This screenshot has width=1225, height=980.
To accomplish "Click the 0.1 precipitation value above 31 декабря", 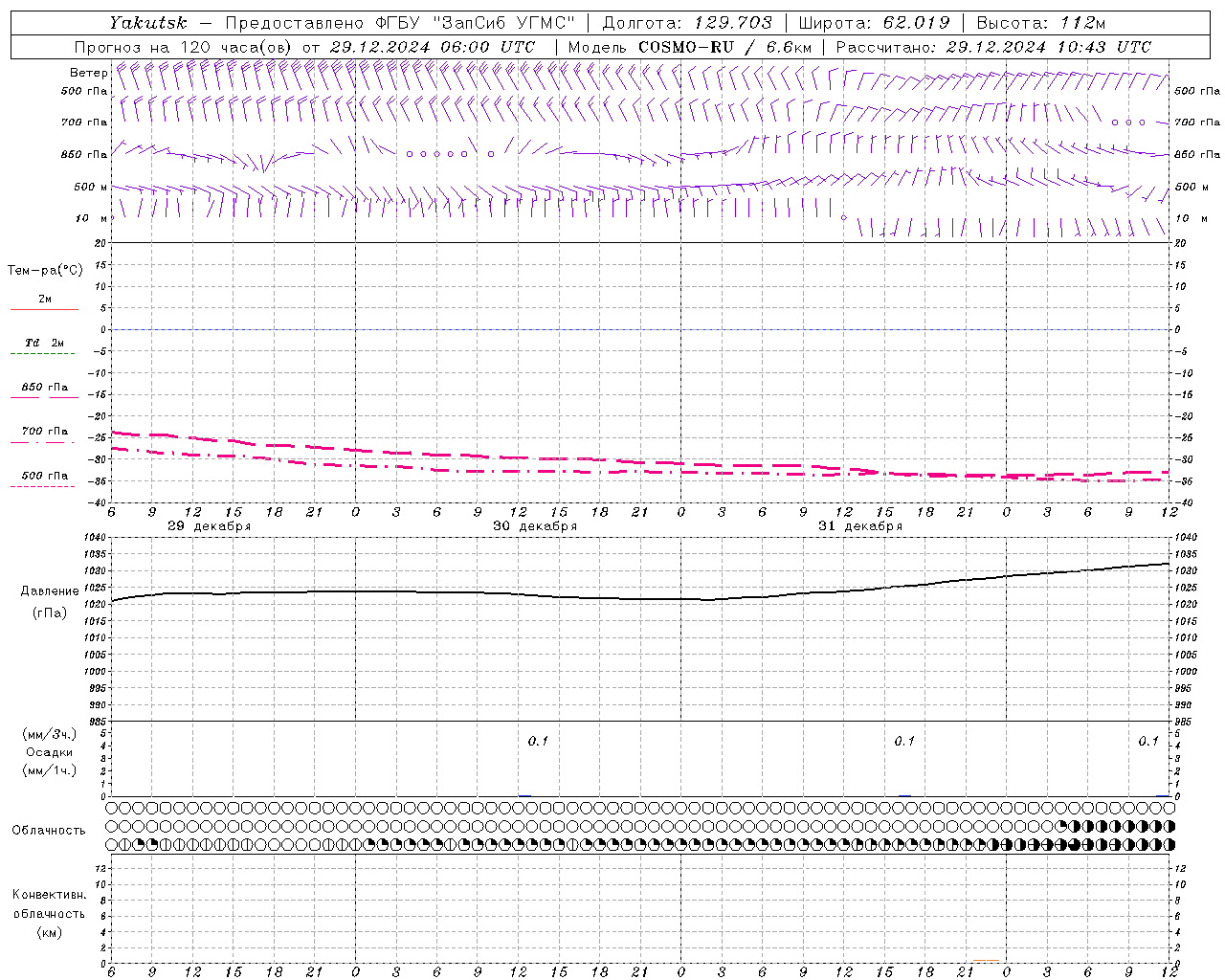I will pyautogui.click(x=904, y=741).
